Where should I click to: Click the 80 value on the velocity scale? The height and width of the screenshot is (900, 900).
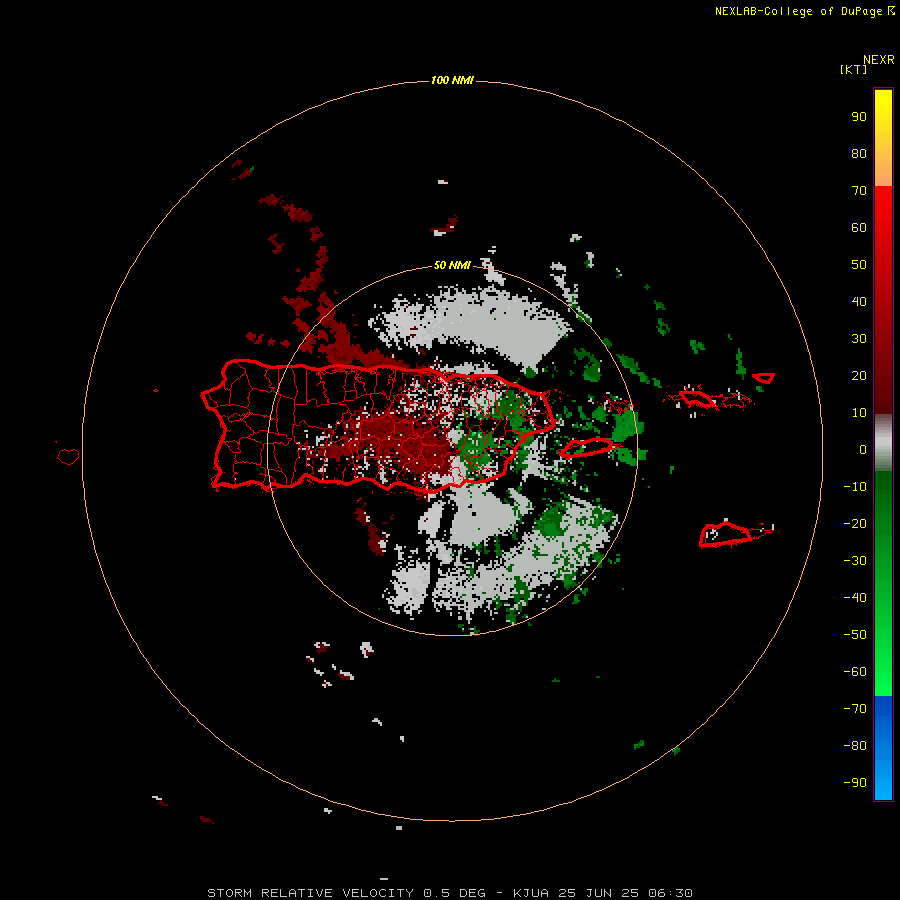(859, 154)
